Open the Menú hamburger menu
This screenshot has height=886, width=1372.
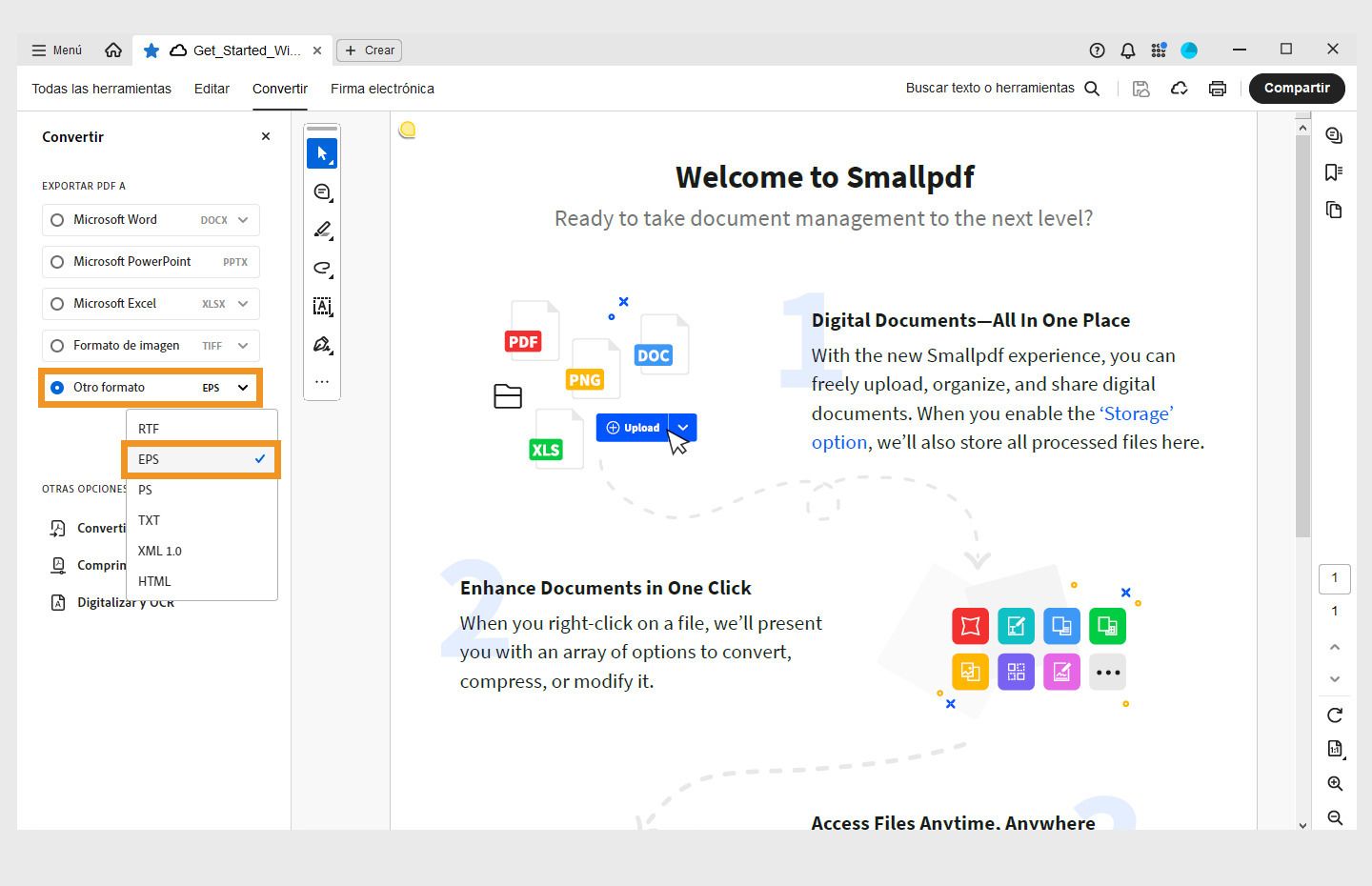pos(56,50)
